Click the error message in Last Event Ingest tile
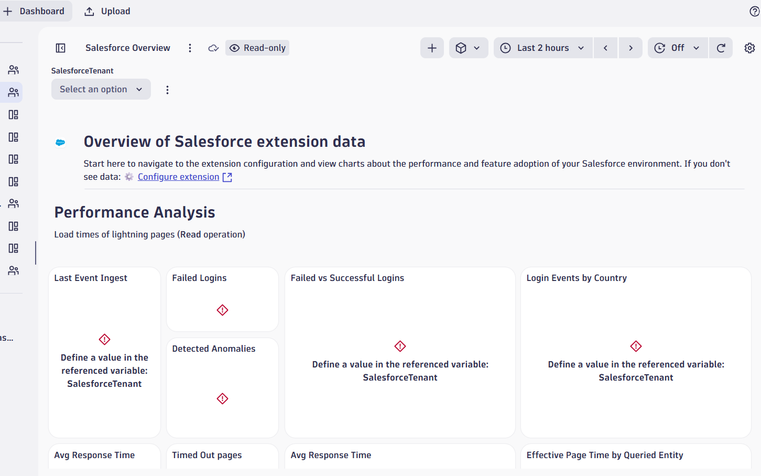The image size is (761, 476). coord(104,371)
